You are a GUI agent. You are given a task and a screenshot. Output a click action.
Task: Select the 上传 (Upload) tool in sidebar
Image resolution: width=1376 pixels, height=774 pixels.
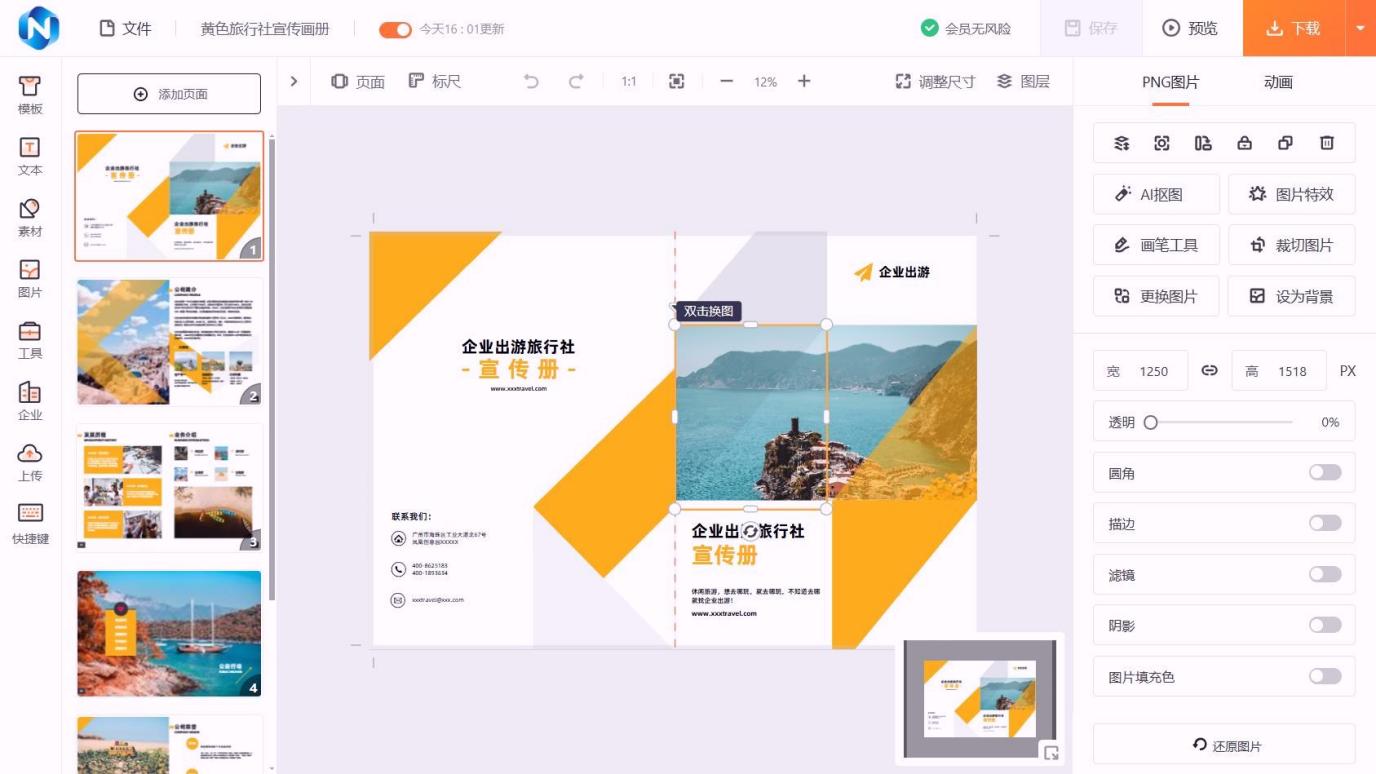tap(29, 463)
